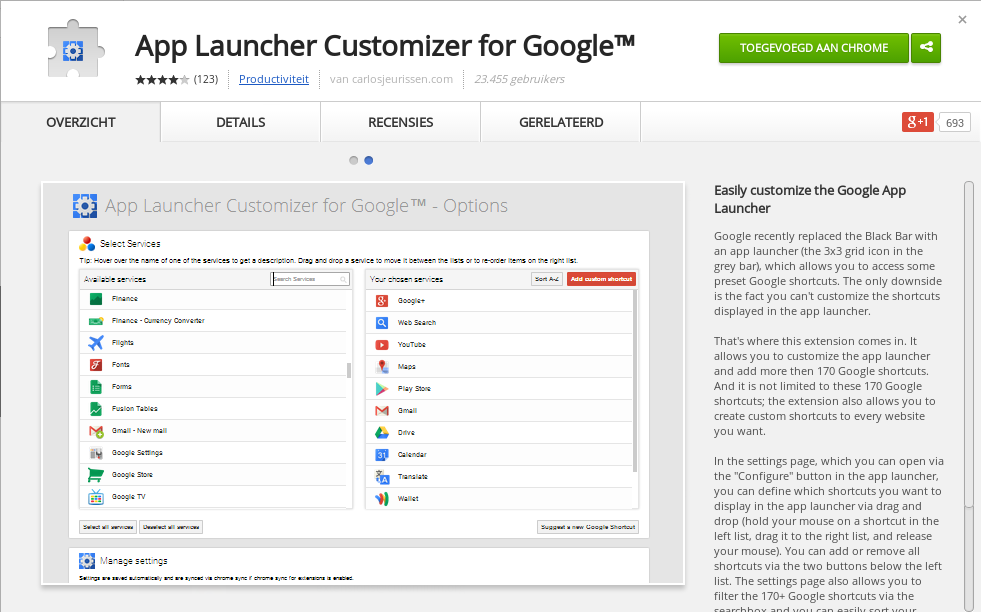
Task: Go to the Gerelateerd tab
Action: [561, 122]
